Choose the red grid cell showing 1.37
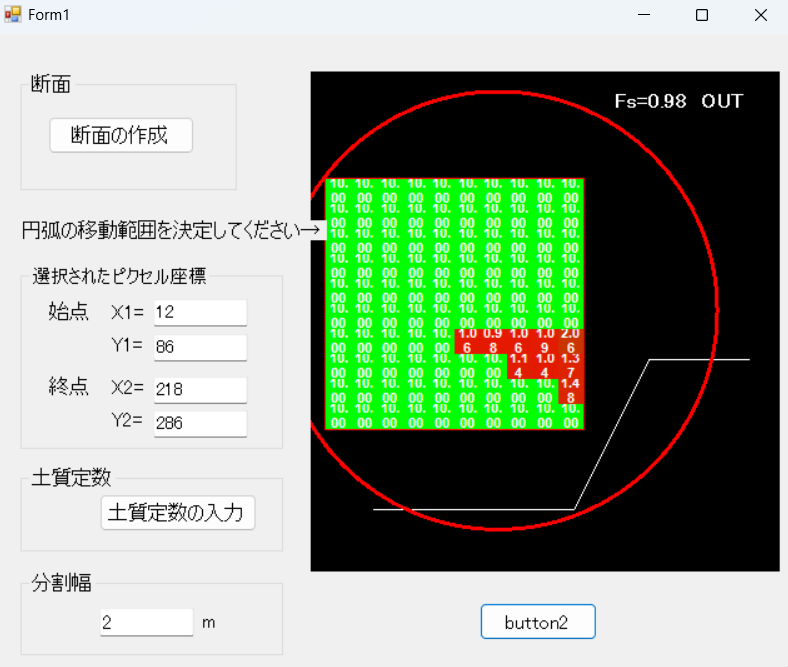 571,366
